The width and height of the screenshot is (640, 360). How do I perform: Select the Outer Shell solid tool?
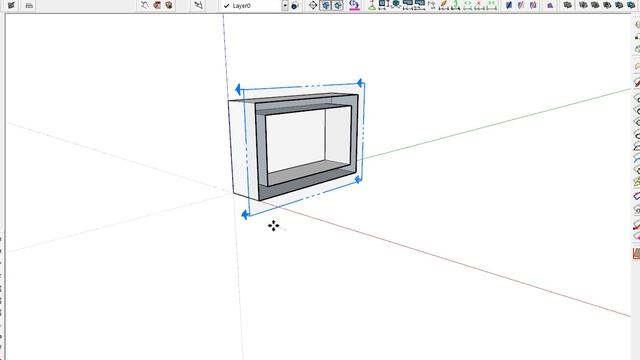567,5
